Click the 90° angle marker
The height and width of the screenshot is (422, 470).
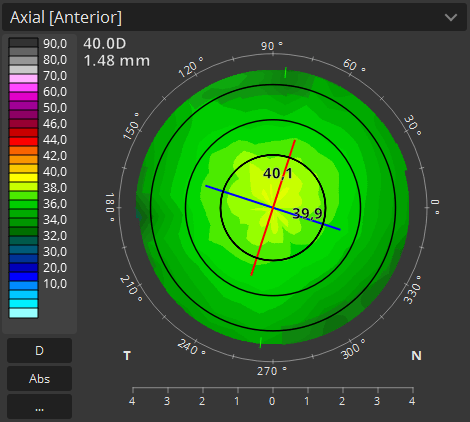click(272, 46)
